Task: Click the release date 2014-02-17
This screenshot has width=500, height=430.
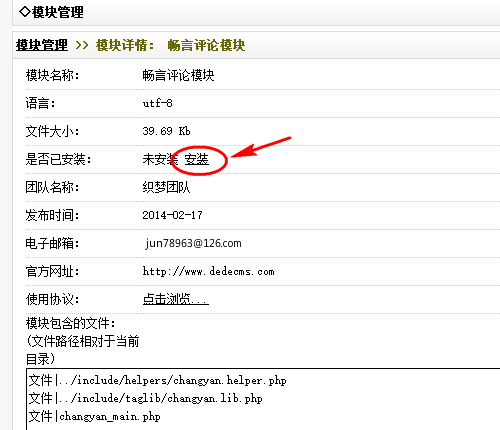Action: point(172,215)
